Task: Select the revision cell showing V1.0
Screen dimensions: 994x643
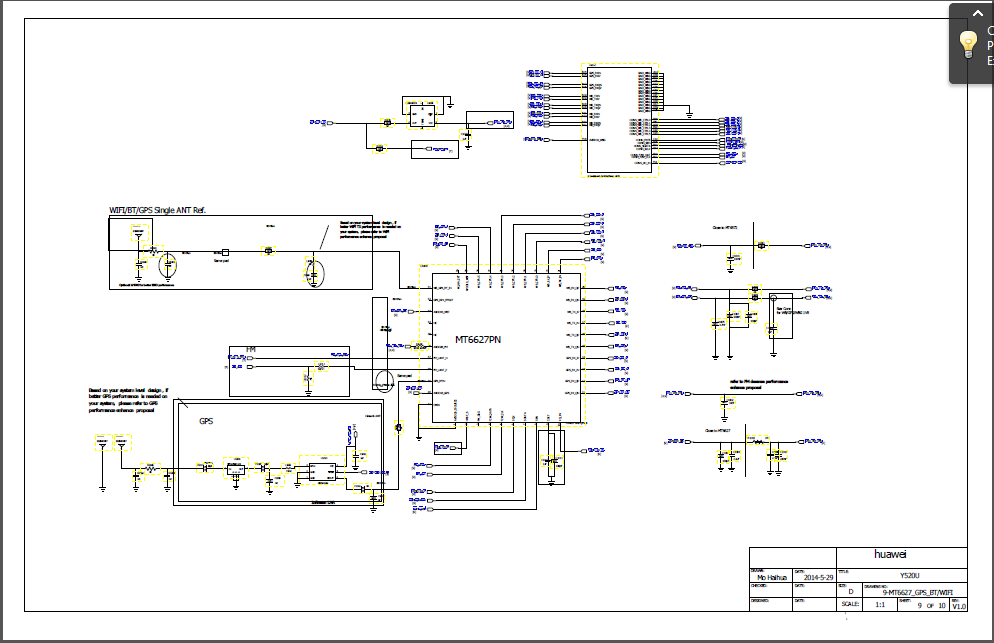Action: pos(960,605)
